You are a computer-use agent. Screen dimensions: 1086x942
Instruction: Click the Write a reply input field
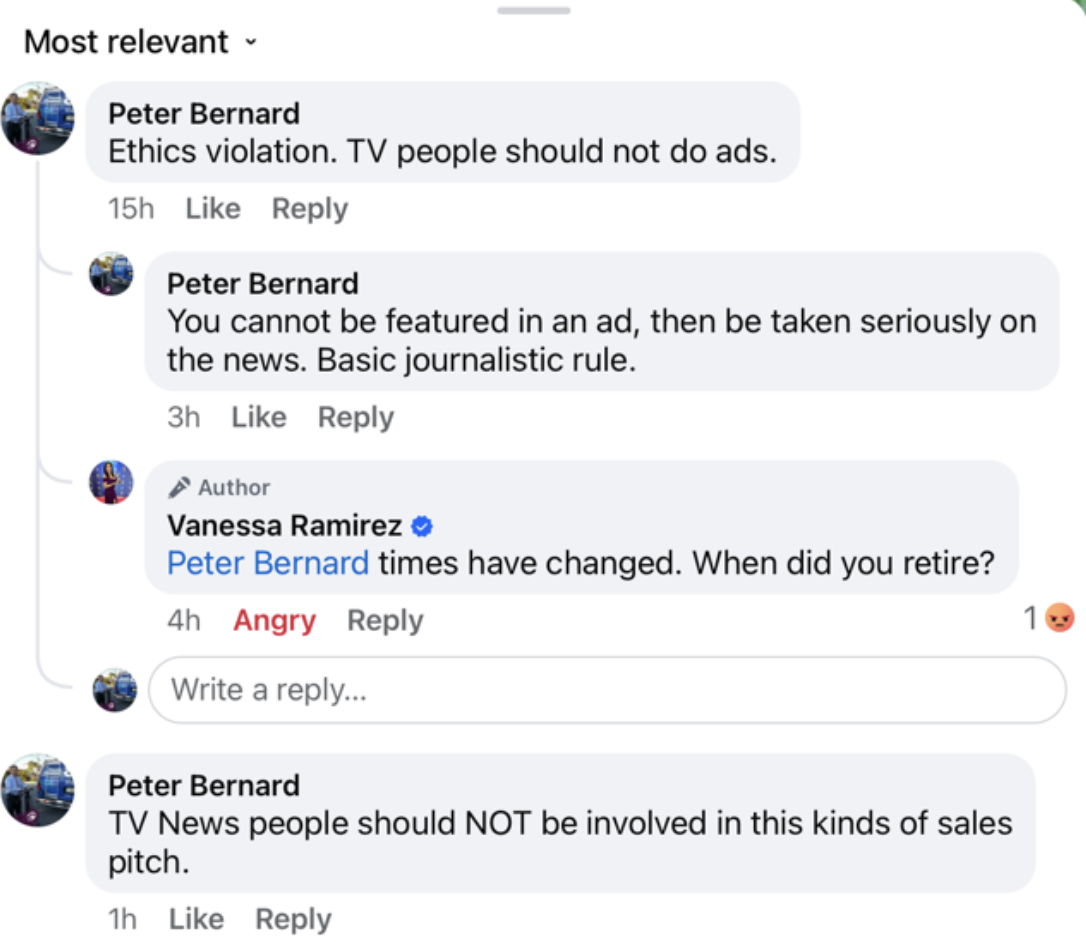[x=607, y=690]
